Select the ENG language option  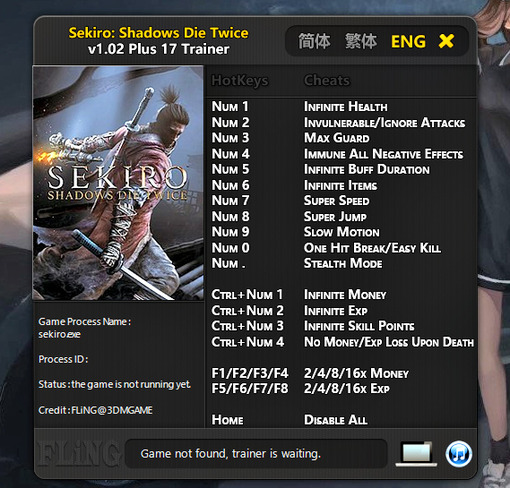click(x=408, y=42)
